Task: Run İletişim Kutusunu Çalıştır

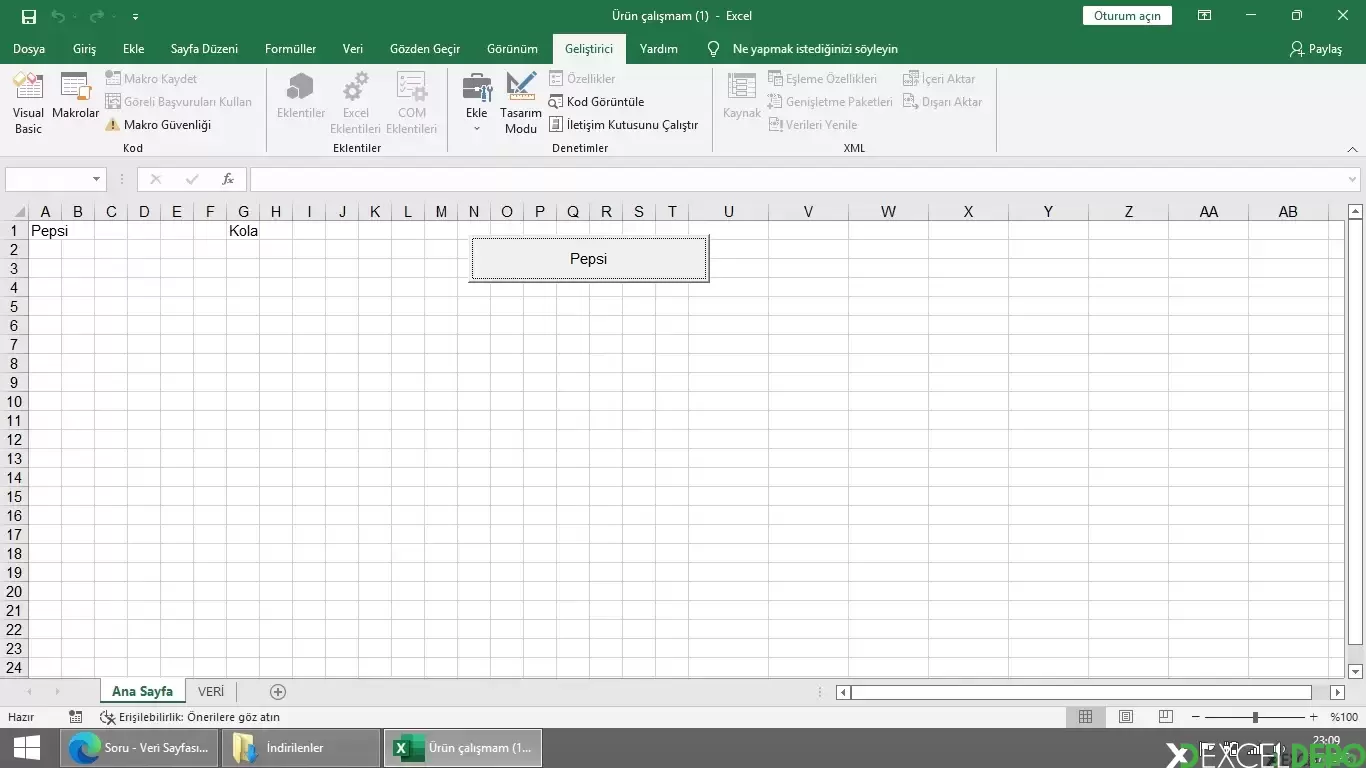Action: click(x=624, y=125)
